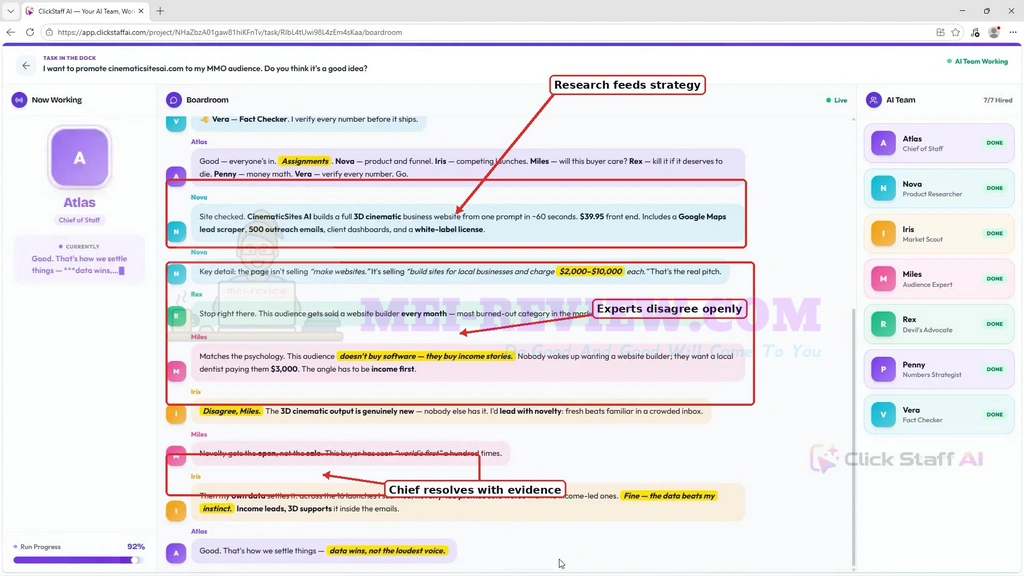
Task: Open the tab search dropdown
Action: tap(10, 11)
